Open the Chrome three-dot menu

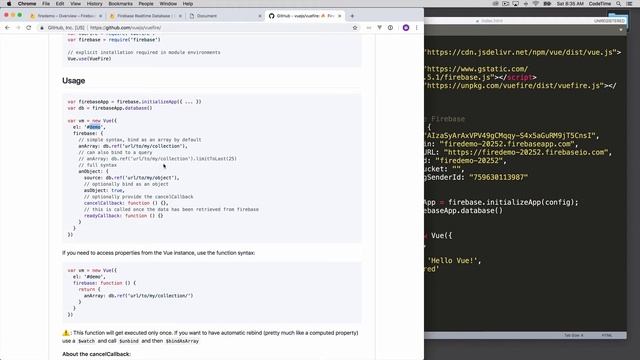417,28
